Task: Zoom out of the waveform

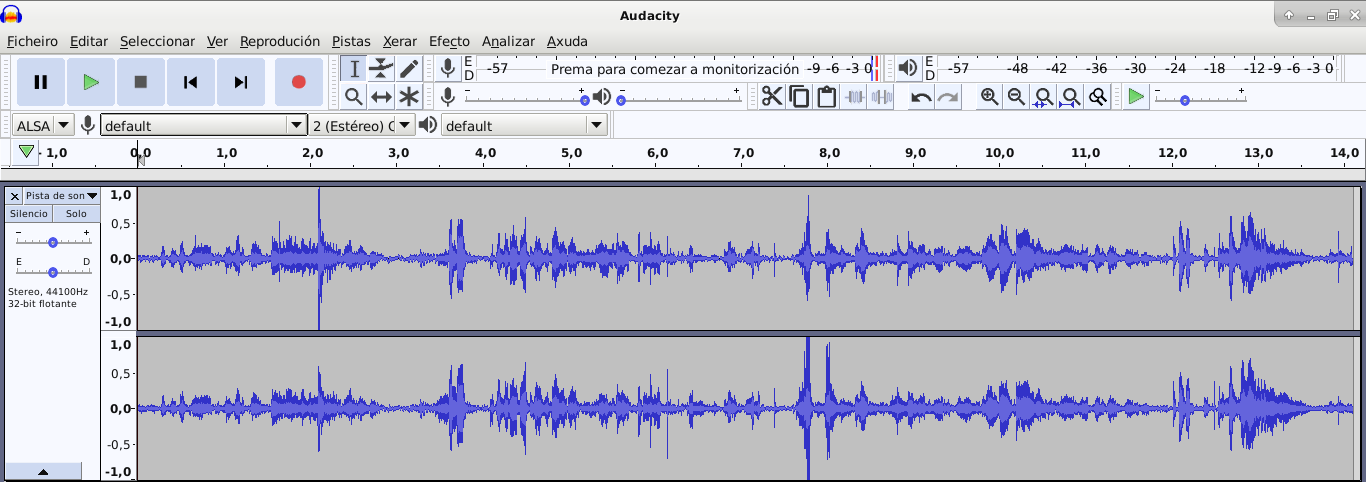Action: pos(1016,96)
